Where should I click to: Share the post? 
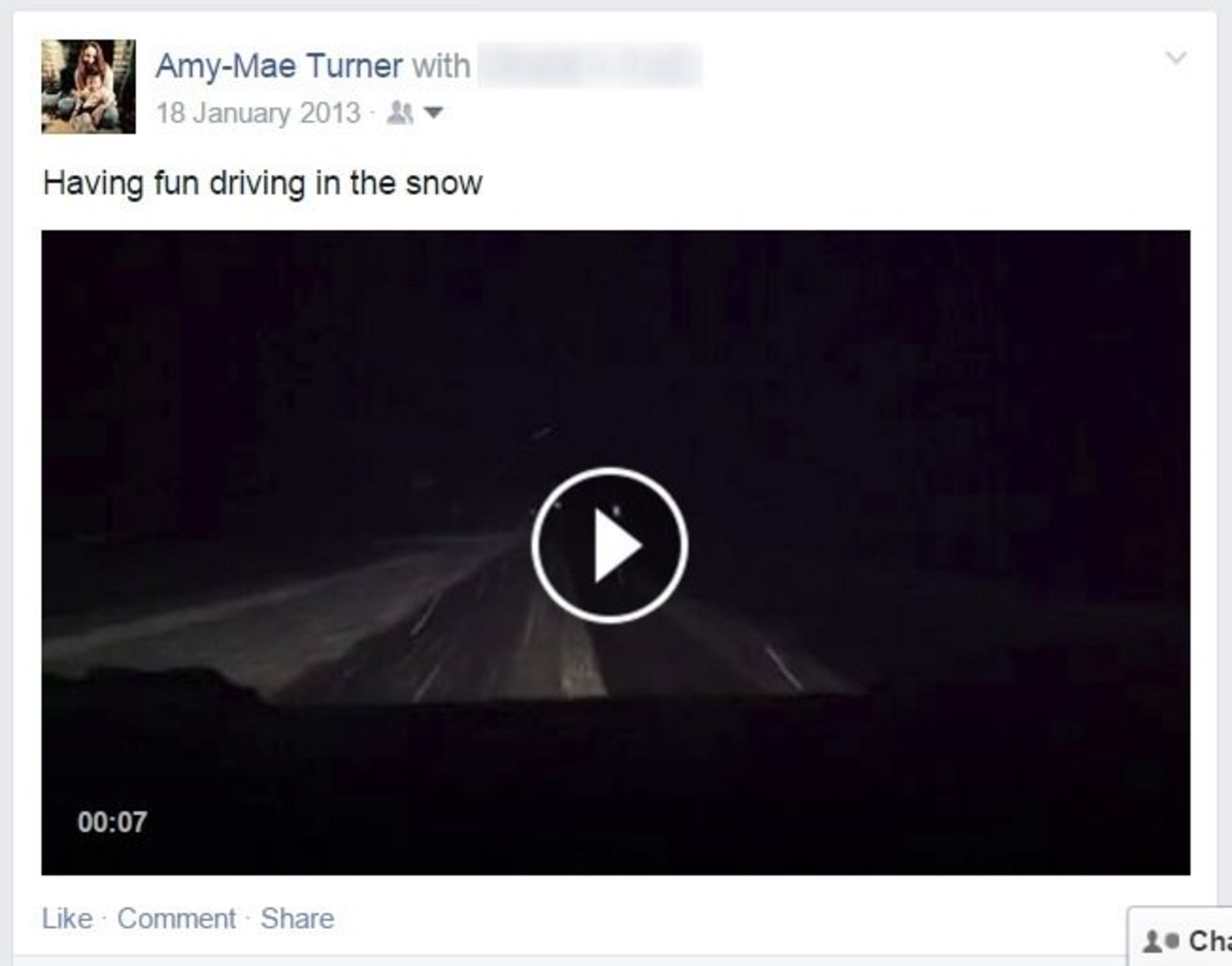tap(297, 919)
